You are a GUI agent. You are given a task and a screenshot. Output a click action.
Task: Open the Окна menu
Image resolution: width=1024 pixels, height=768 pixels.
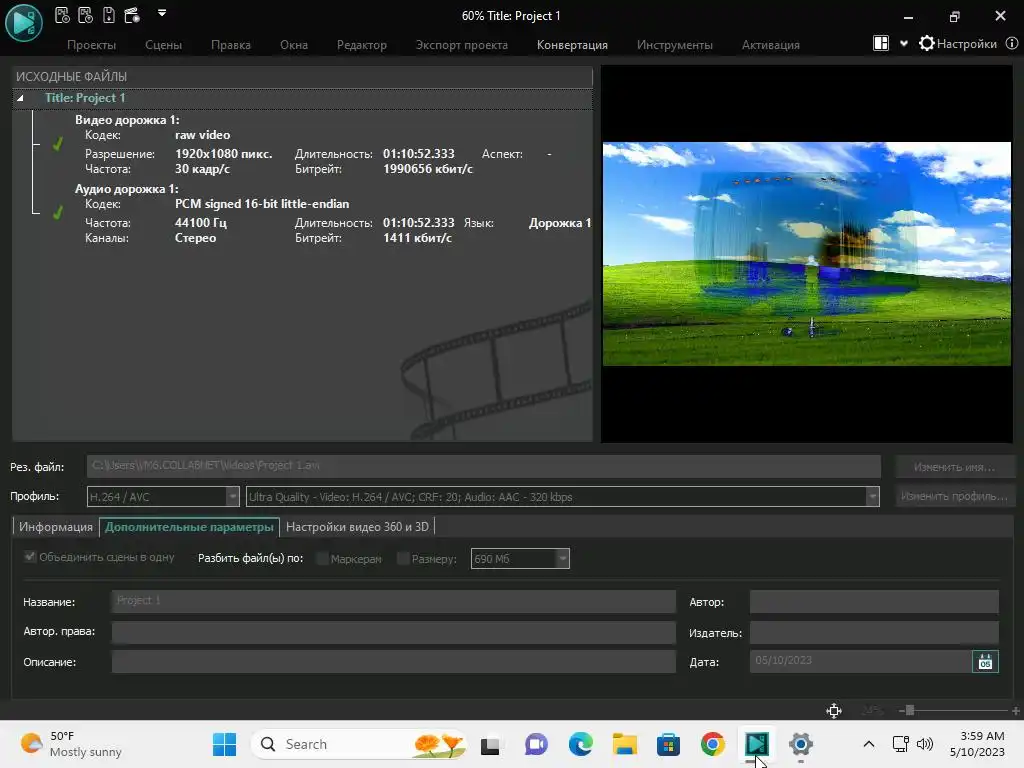[294, 44]
